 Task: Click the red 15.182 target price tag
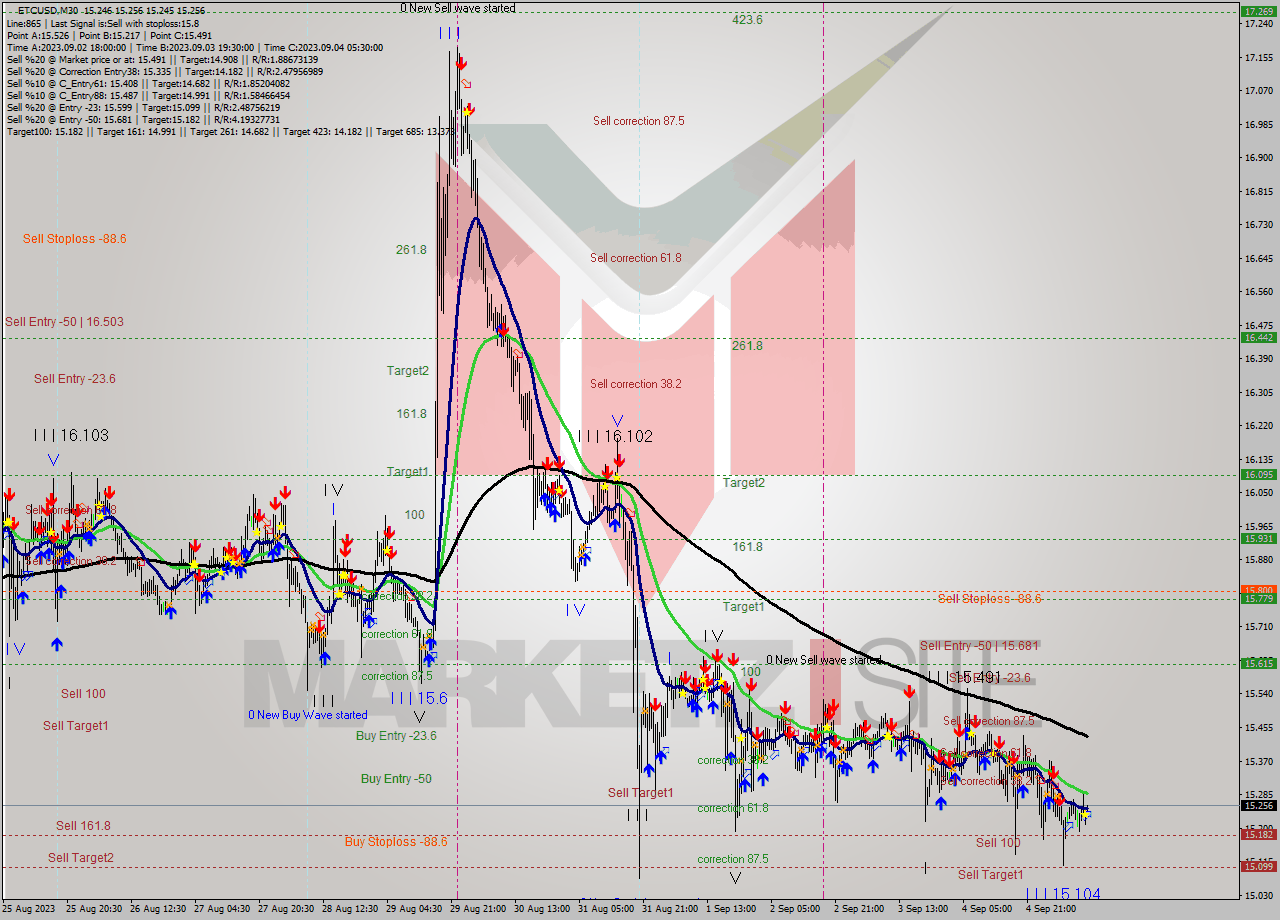(x=1258, y=834)
